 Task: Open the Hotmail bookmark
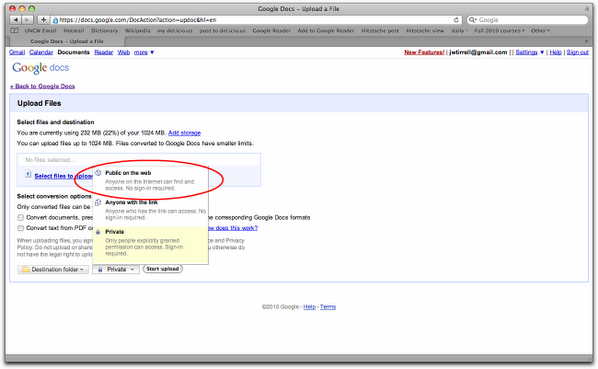74,30
